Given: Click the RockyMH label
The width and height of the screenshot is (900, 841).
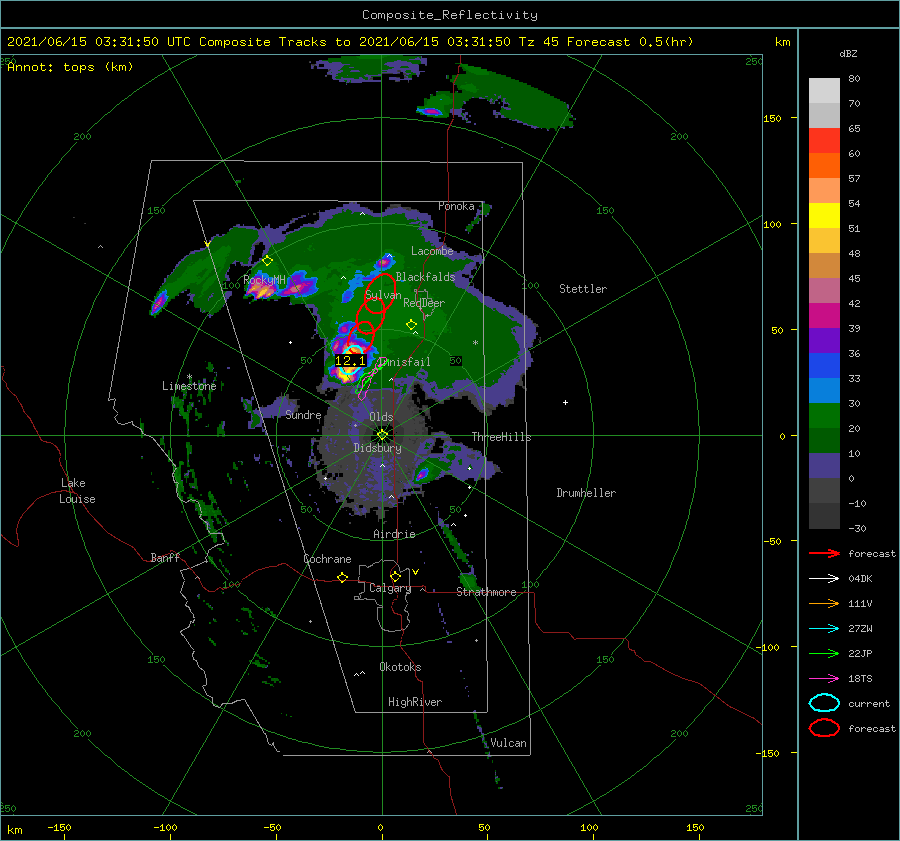Looking at the screenshot, I should [x=264, y=280].
